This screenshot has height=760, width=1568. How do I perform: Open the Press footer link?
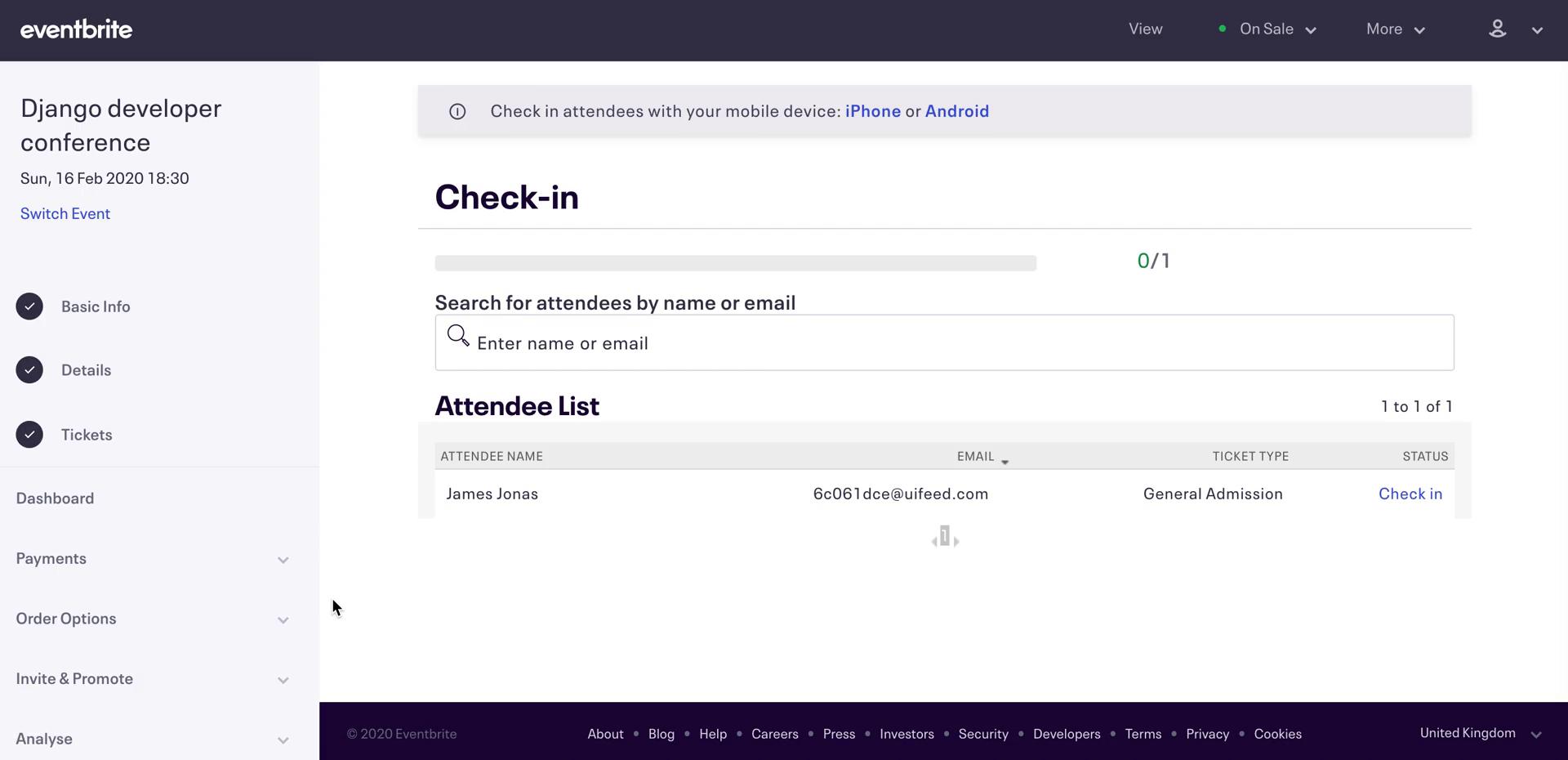pos(839,734)
